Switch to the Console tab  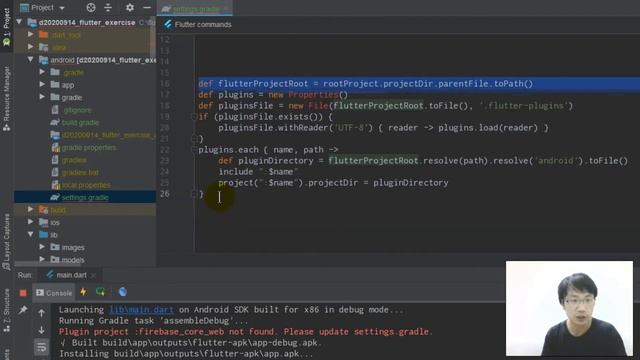[x=53, y=293]
